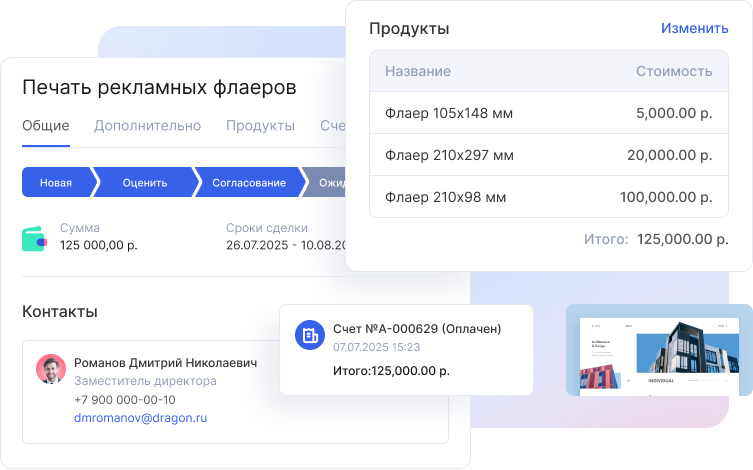Select the Новая deal stage

[x=56, y=183]
